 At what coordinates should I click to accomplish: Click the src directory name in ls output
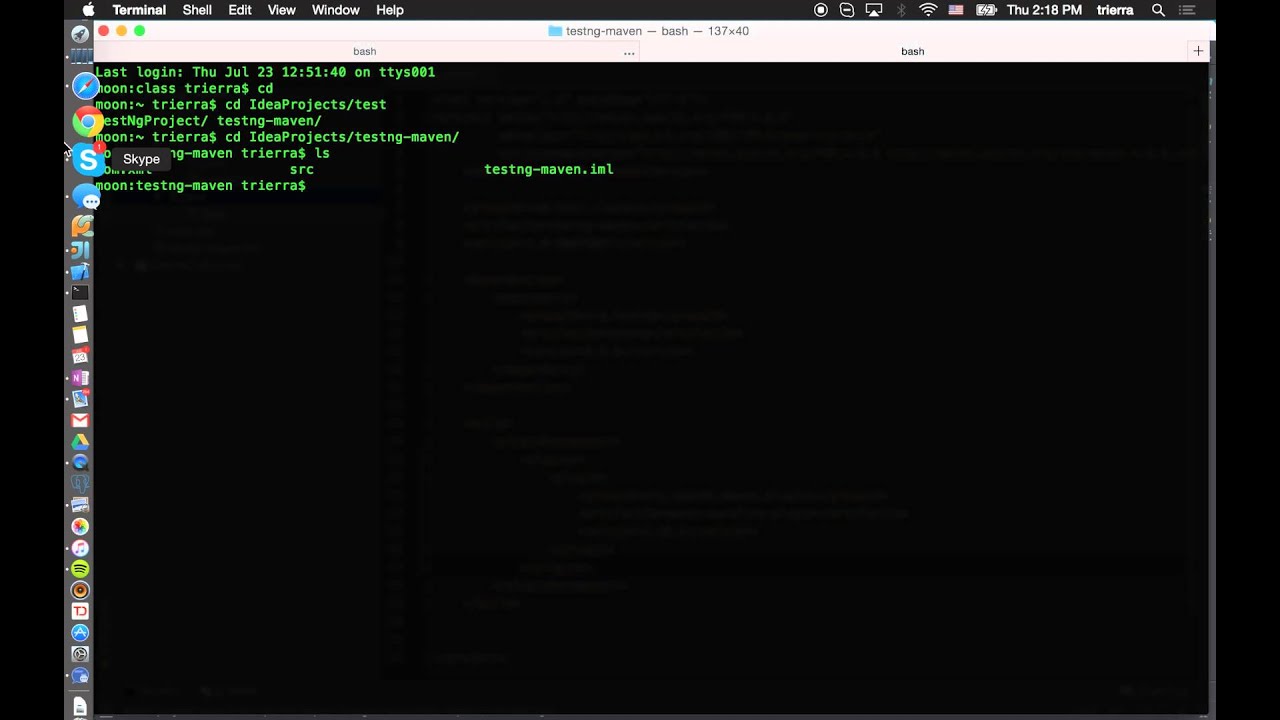point(302,169)
